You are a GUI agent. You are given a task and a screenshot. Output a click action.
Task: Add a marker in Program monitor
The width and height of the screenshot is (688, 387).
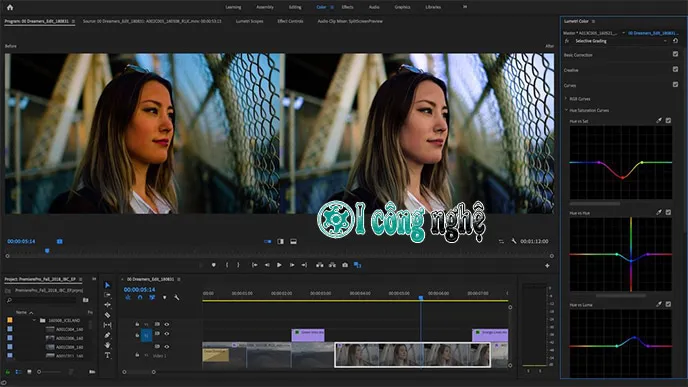(x=214, y=265)
